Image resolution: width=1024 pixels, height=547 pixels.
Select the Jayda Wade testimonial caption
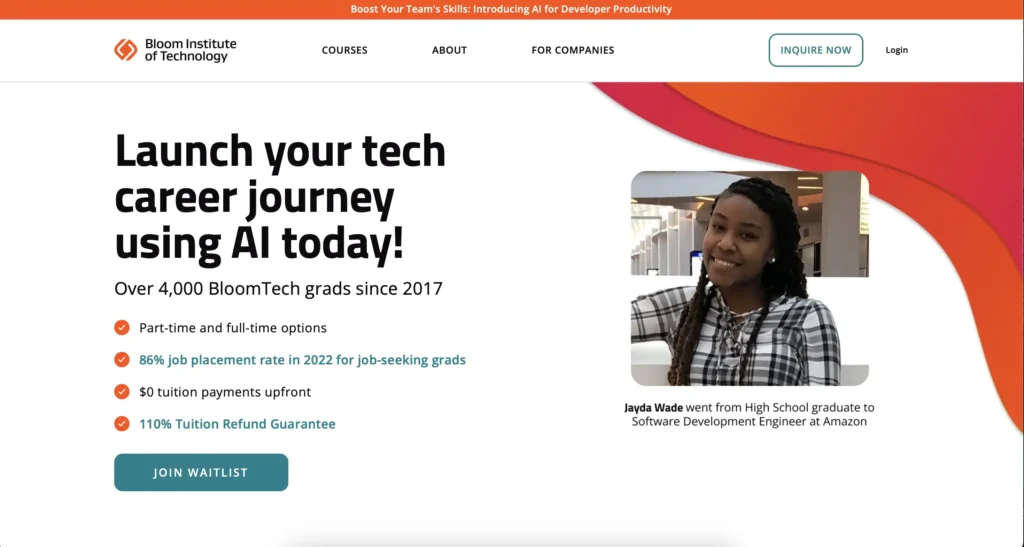click(749, 414)
